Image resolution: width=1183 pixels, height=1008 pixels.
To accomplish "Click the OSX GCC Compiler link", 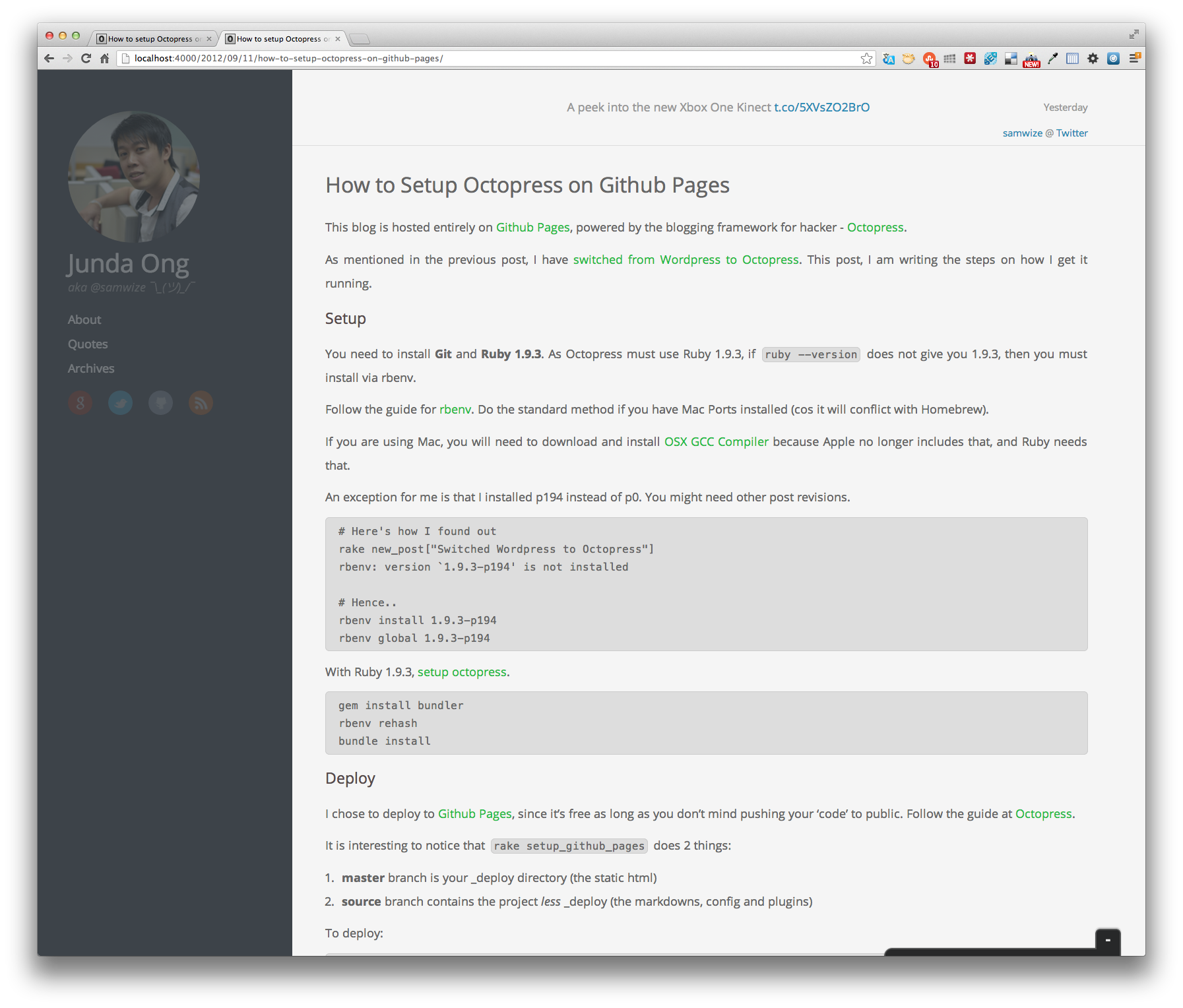I will point(716,442).
